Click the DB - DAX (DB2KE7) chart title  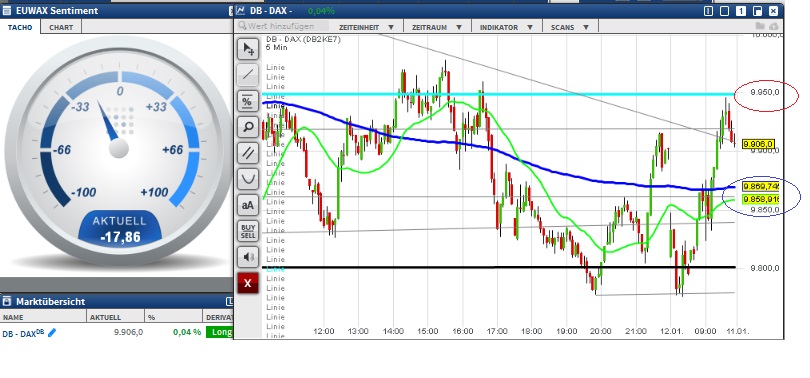click(303, 39)
